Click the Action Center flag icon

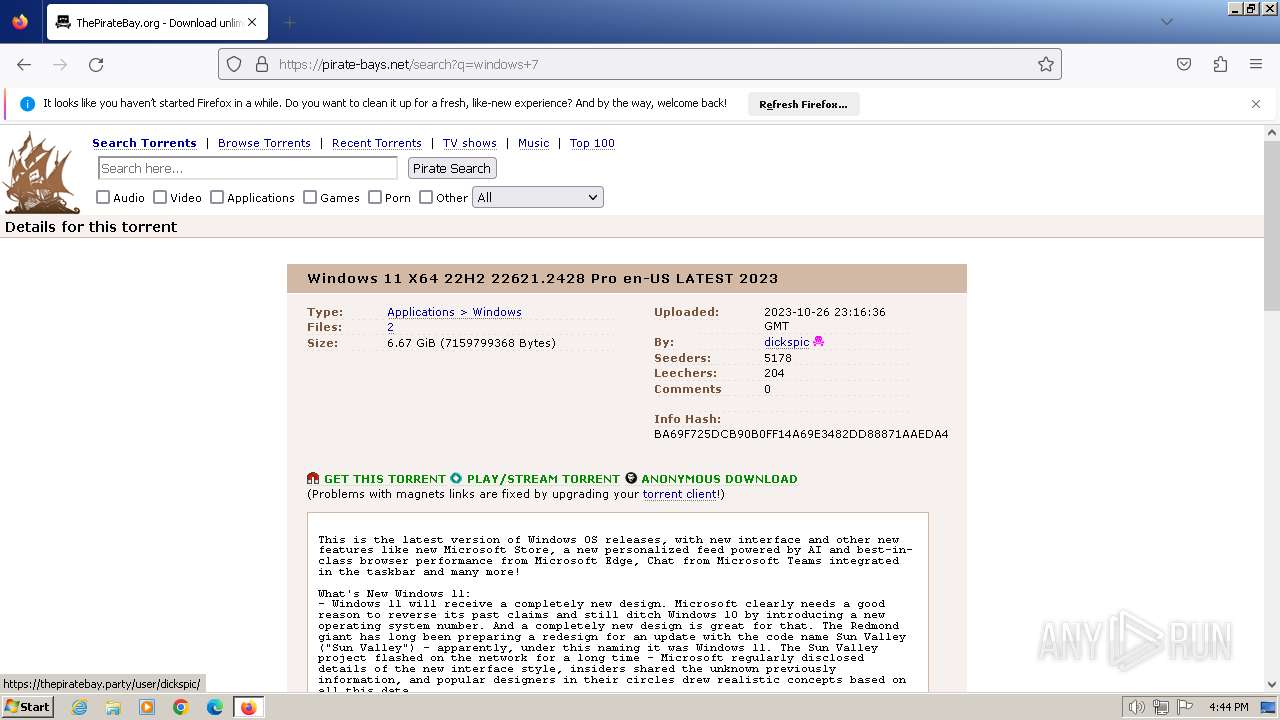pos(1185,707)
